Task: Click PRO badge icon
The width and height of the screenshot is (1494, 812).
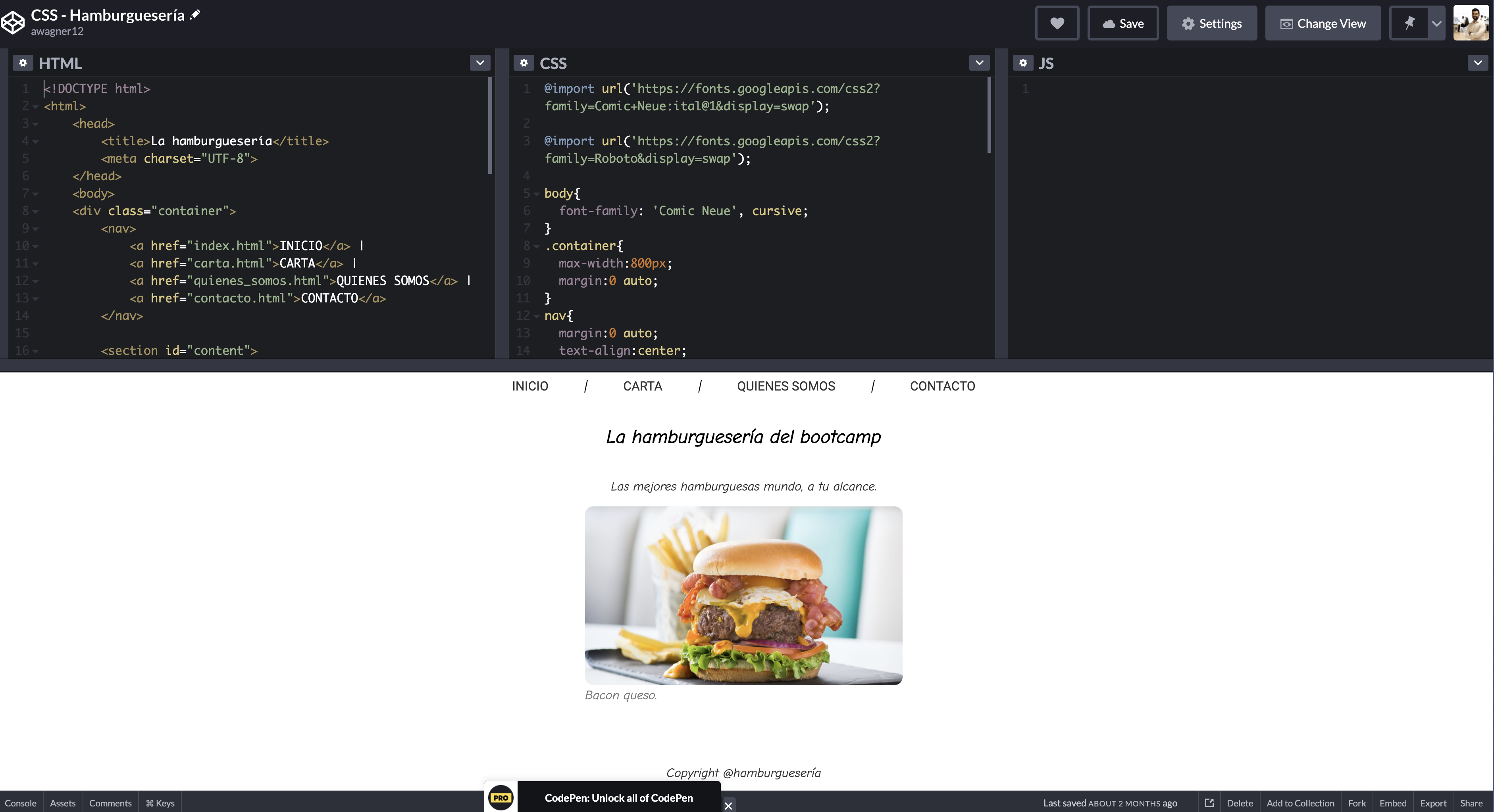Action: 501,797
